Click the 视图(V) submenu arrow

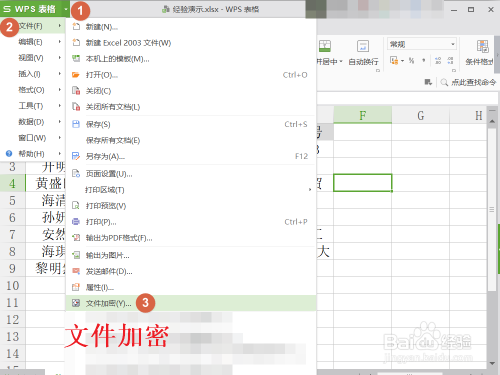click(x=60, y=58)
